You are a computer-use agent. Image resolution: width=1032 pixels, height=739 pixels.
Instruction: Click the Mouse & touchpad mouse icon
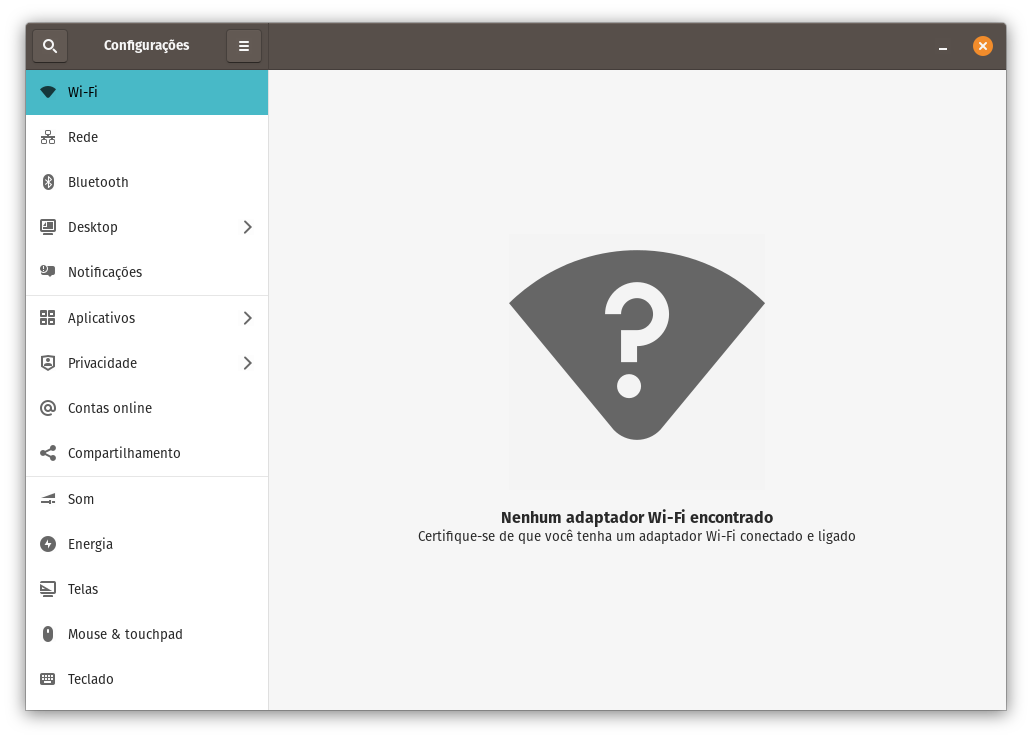click(48, 634)
